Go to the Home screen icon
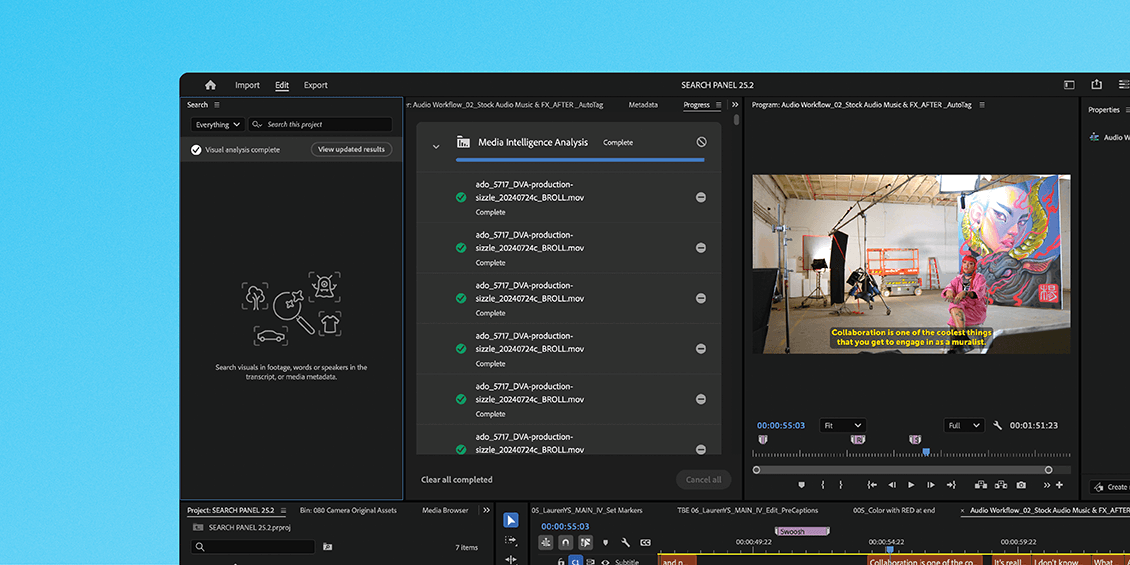 pos(210,85)
